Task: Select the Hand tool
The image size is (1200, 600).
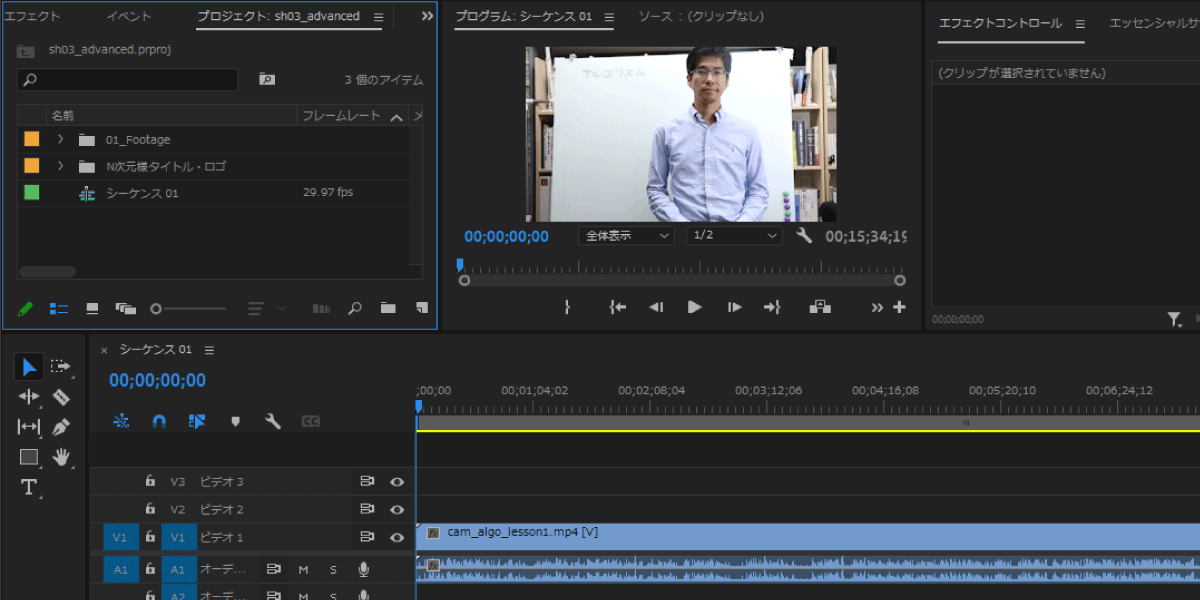Action: pos(61,457)
